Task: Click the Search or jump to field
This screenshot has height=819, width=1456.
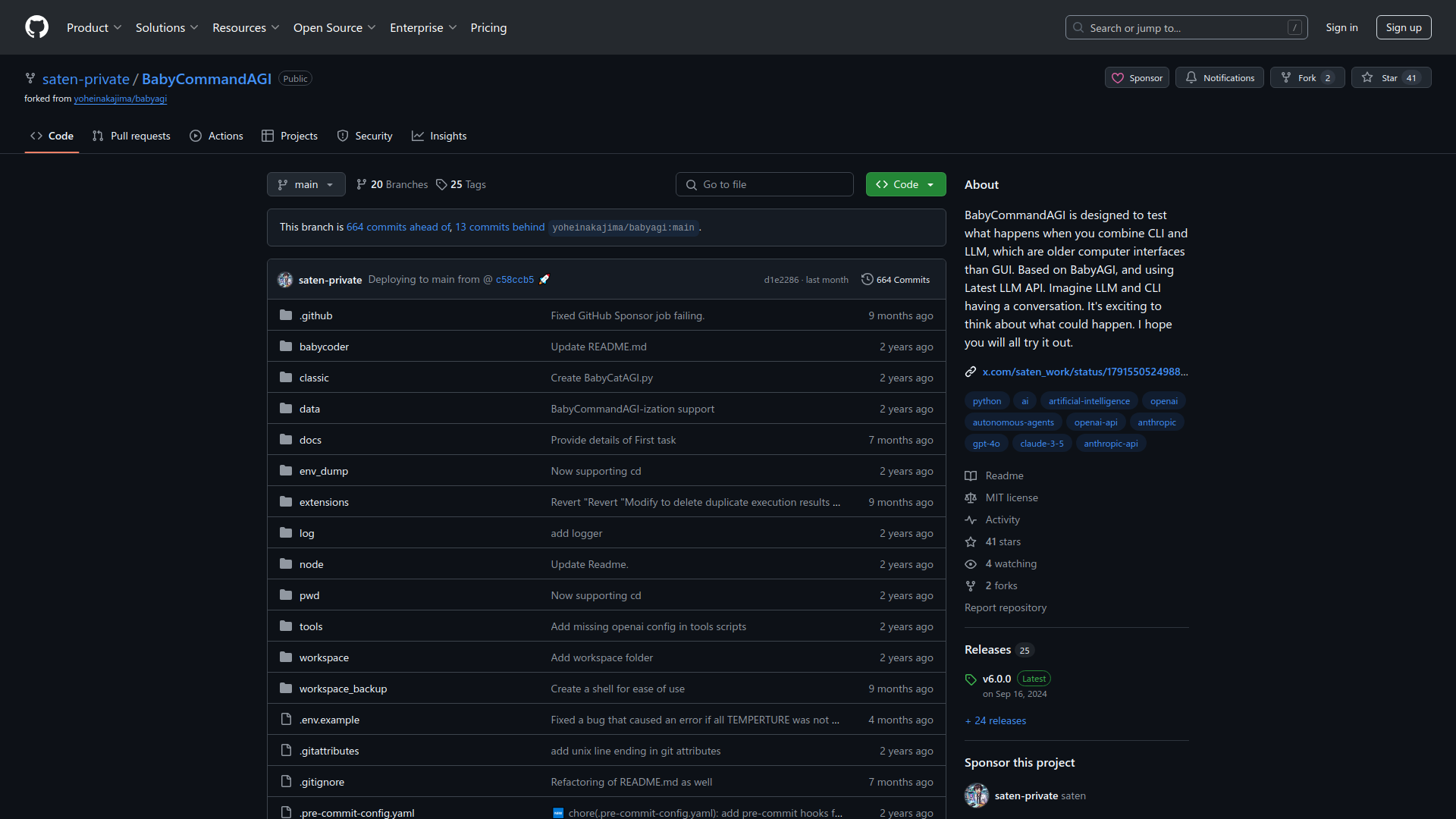Action: 1187,27
